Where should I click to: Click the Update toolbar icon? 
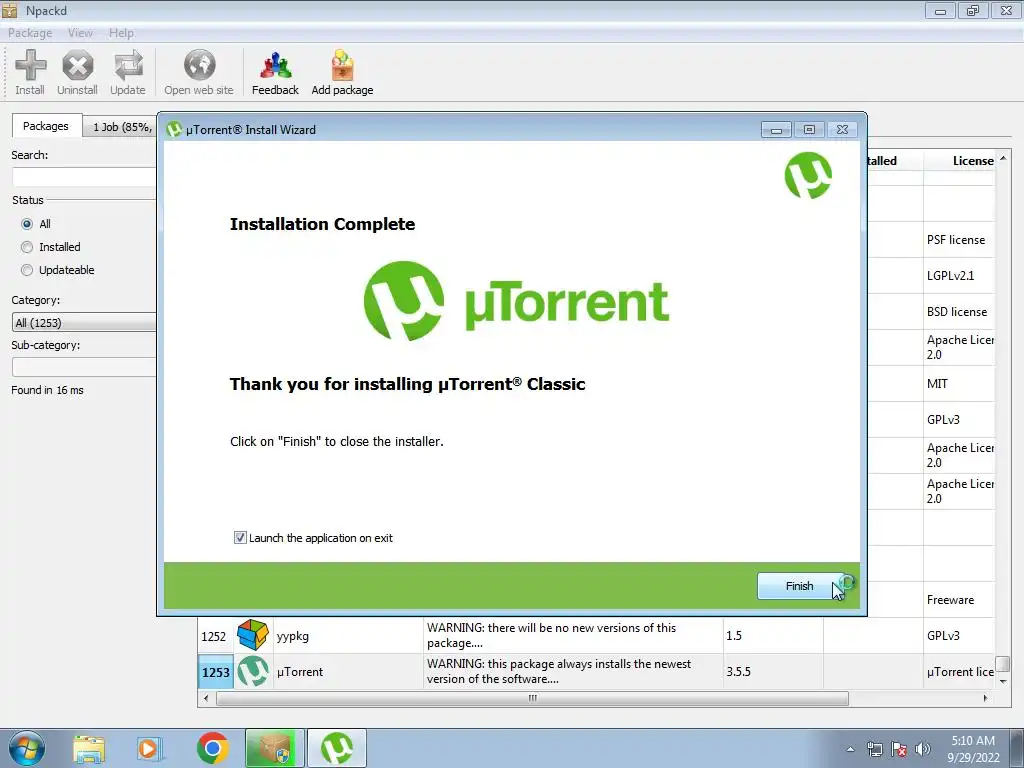128,72
